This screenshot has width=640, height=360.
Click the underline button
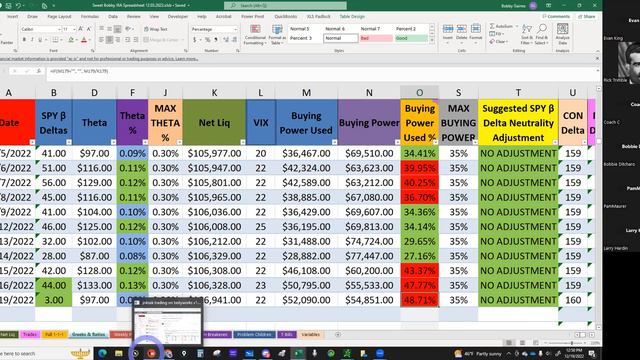pyautogui.click(x=40, y=40)
